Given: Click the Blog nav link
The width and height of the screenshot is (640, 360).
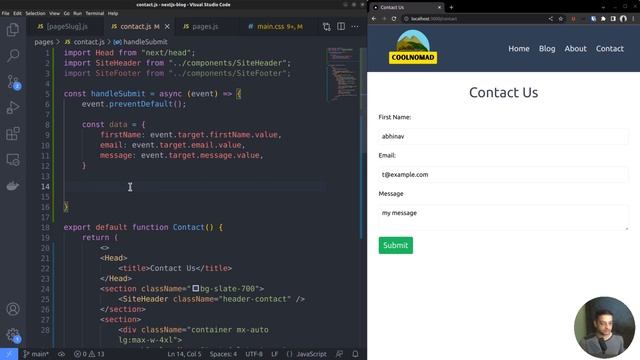Looking at the screenshot, I should coord(547,49).
